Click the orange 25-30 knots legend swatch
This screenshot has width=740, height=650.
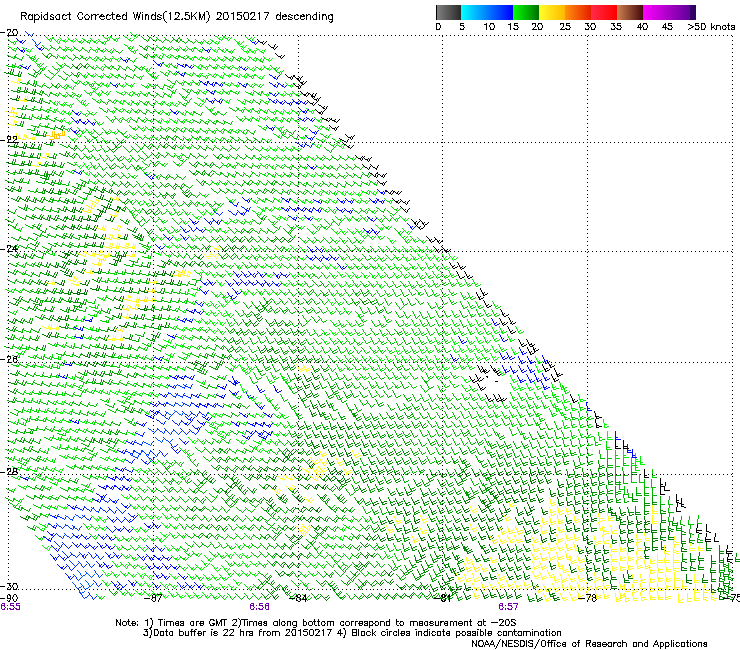(x=578, y=12)
